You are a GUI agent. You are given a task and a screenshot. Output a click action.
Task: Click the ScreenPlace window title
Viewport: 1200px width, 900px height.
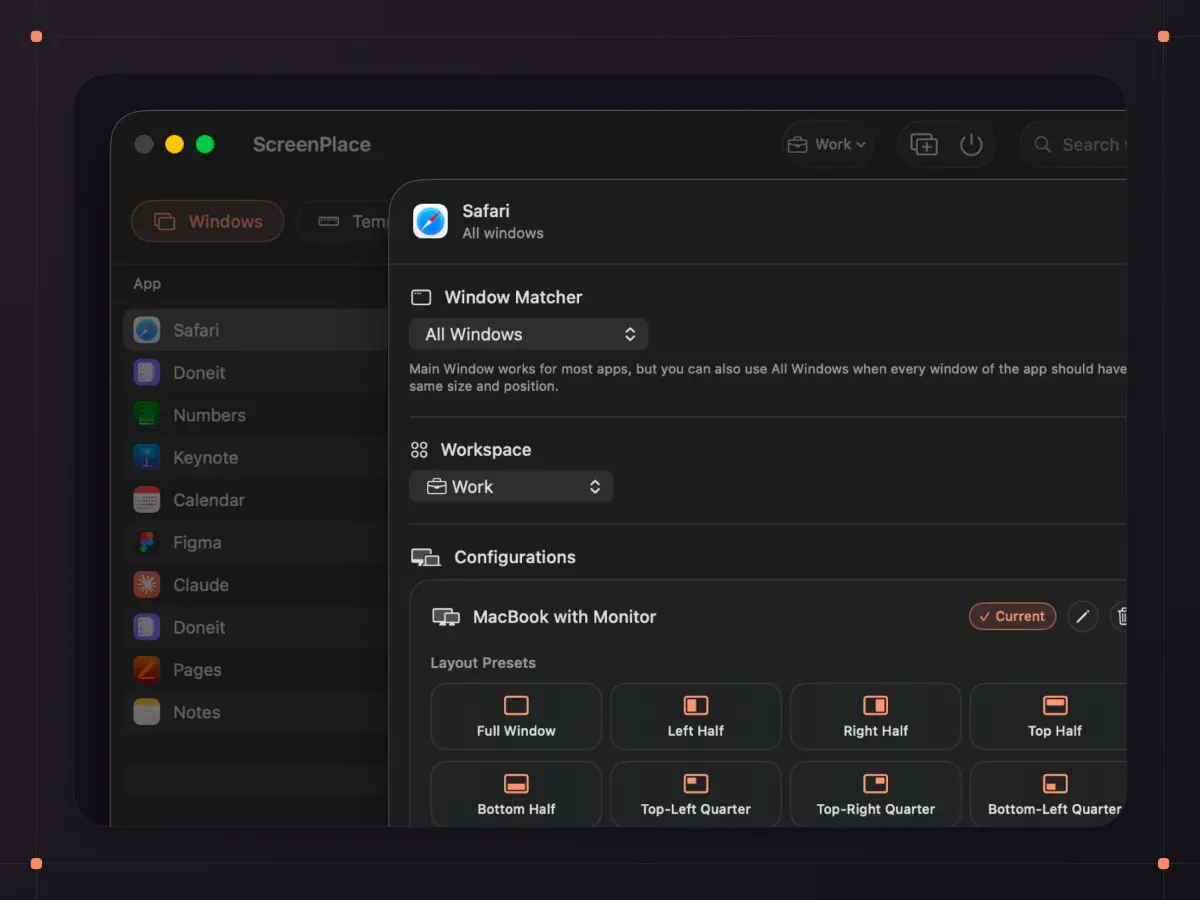coord(312,145)
